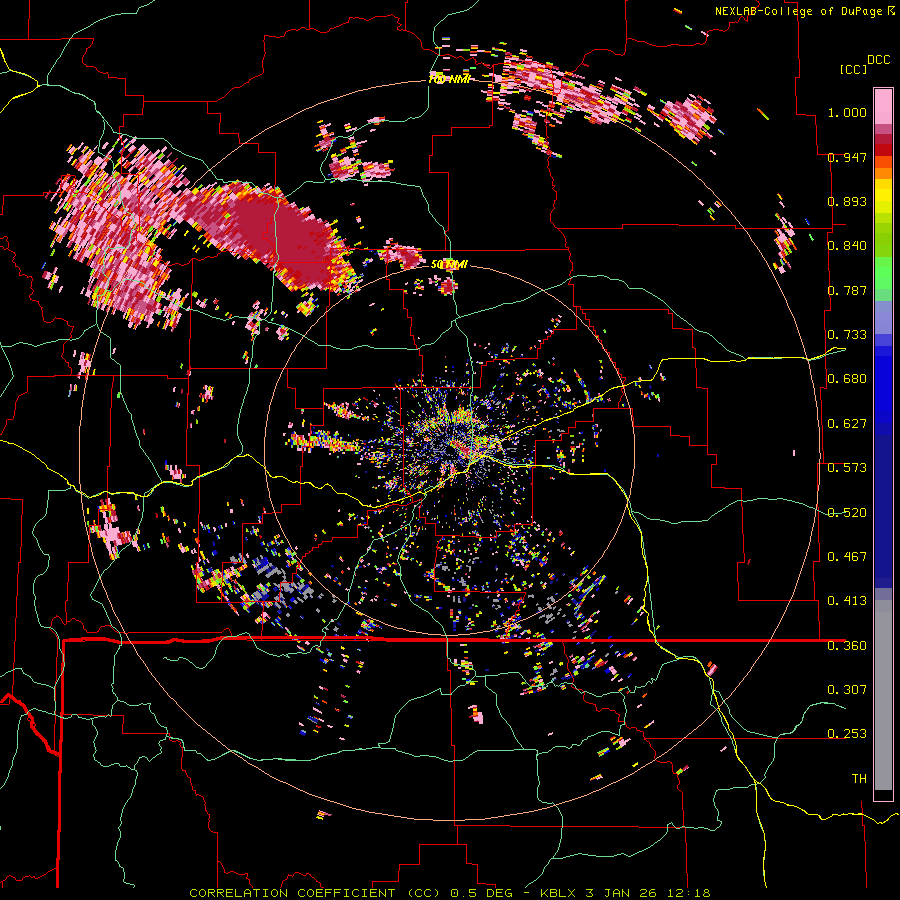Click the KBLX station identifier in caption
This screenshot has width=900, height=900.
[x=558, y=893]
